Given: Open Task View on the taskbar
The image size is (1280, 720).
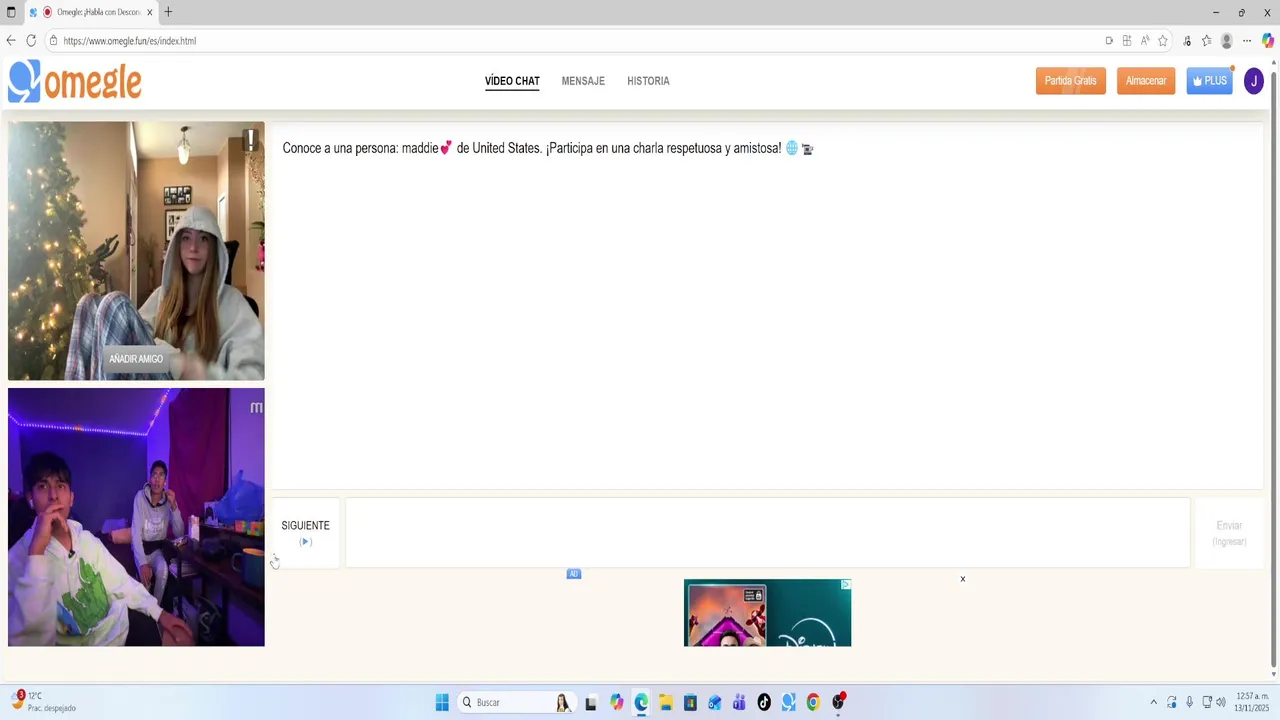Looking at the screenshot, I should tap(591, 702).
